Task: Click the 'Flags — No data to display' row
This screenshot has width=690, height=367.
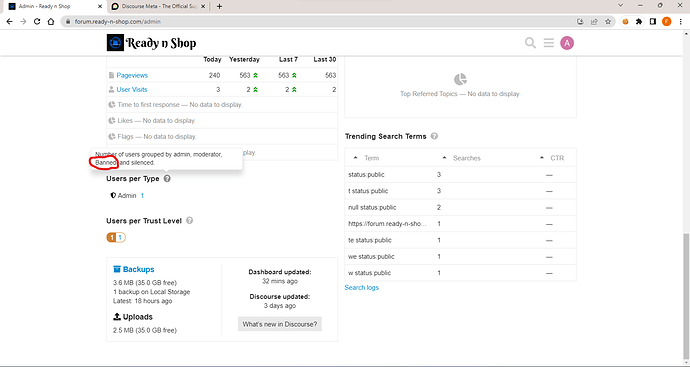Action: click(222, 136)
